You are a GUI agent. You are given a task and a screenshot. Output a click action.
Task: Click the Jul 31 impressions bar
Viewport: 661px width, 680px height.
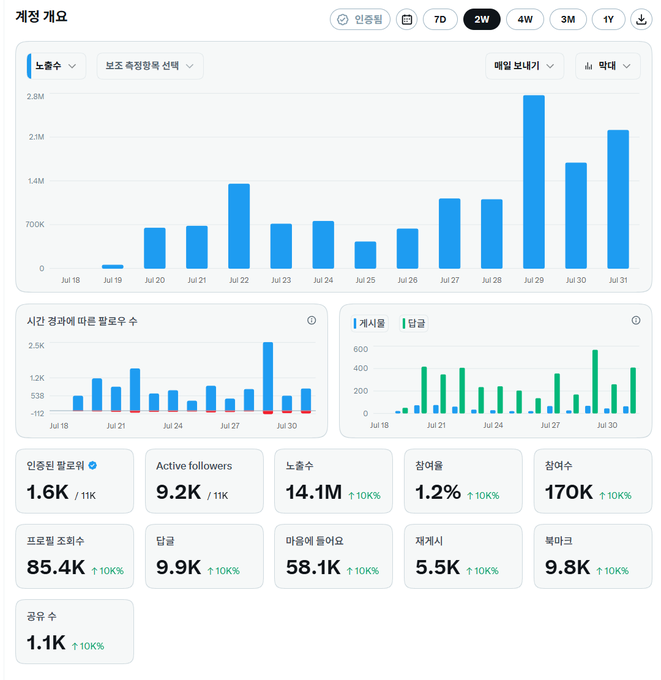pos(618,199)
